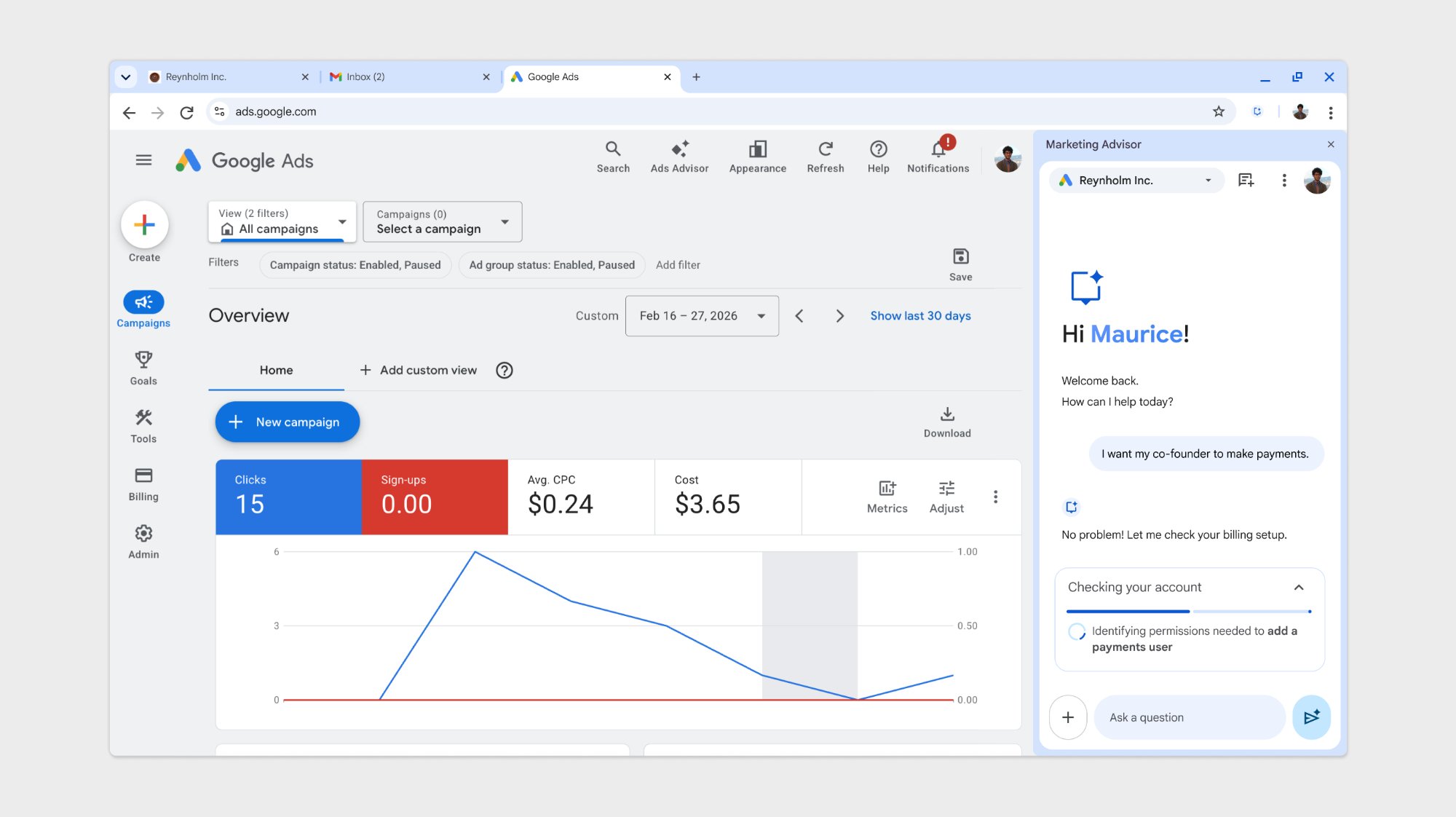Collapse the Checking your account card
The width and height of the screenshot is (1456, 817).
(x=1298, y=588)
